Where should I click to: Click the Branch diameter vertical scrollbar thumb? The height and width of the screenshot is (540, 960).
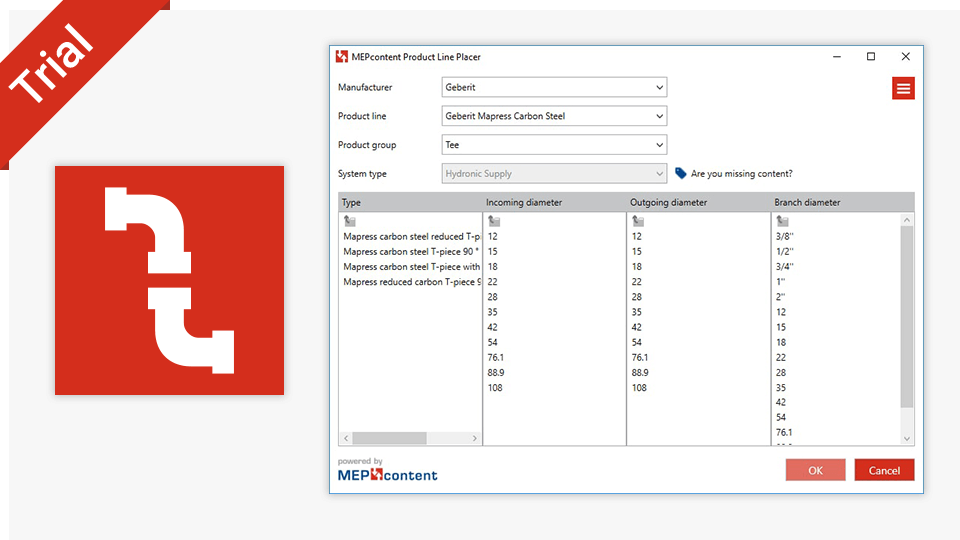click(907, 317)
